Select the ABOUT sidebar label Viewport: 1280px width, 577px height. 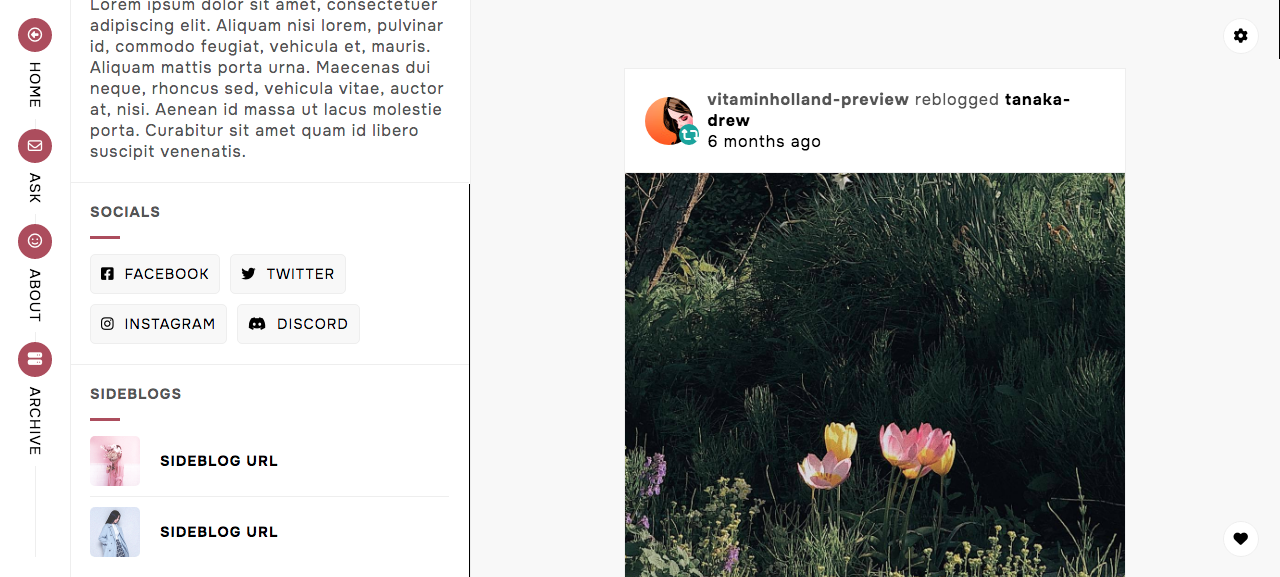pyautogui.click(x=35, y=295)
